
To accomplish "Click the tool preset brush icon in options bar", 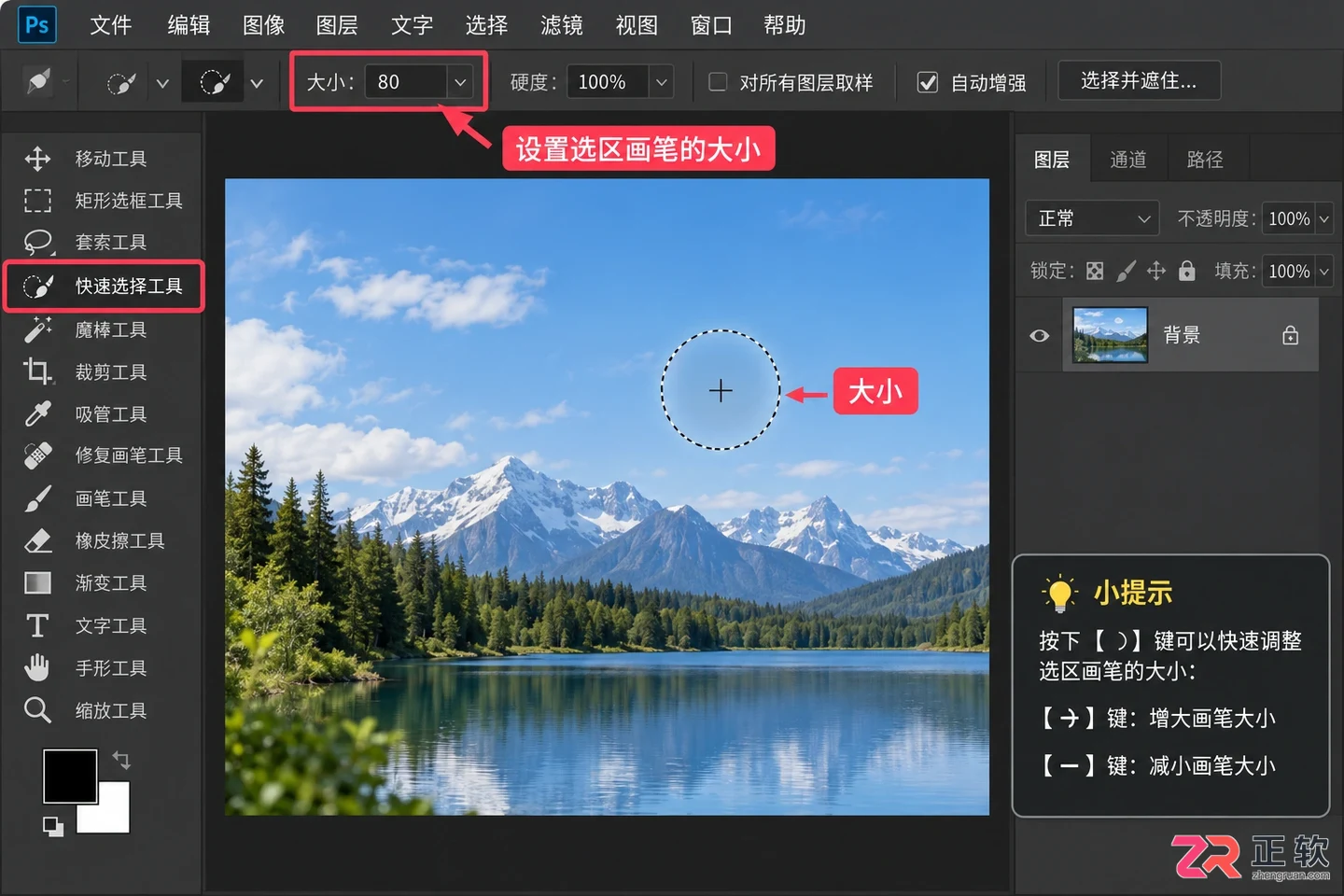I will (38, 82).
